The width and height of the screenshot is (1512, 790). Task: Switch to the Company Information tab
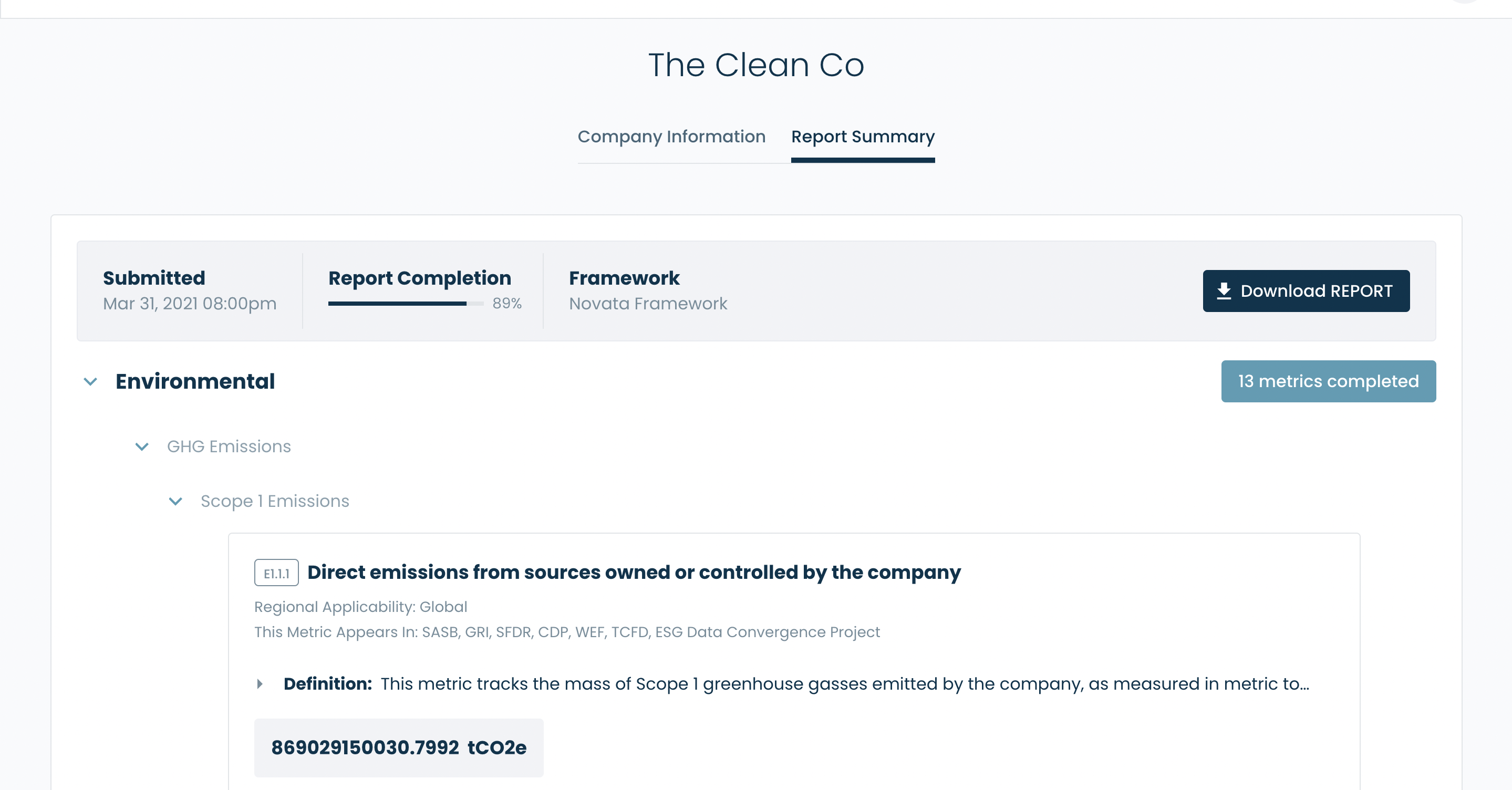click(671, 137)
